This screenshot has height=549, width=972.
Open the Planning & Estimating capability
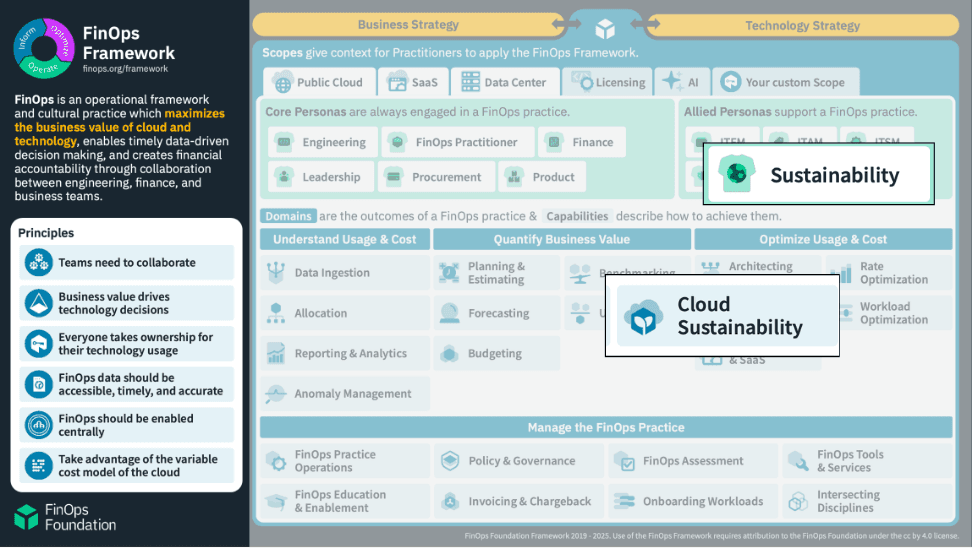pyautogui.click(x=497, y=273)
